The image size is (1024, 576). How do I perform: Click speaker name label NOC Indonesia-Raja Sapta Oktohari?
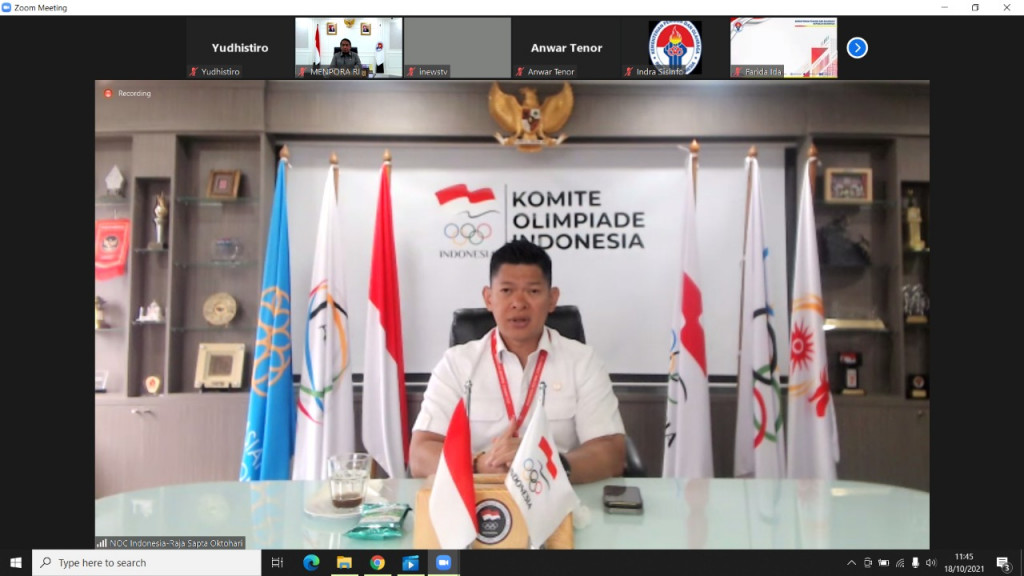click(170, 543)
